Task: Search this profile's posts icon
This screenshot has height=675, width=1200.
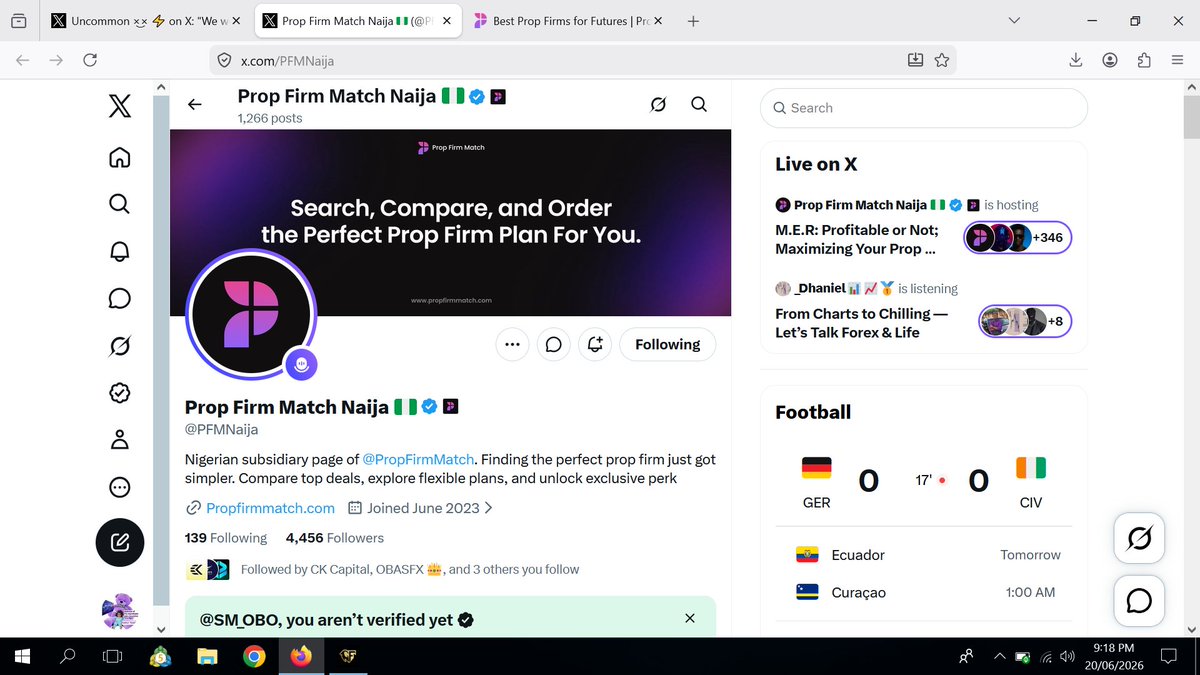Action: click(699, 104)
